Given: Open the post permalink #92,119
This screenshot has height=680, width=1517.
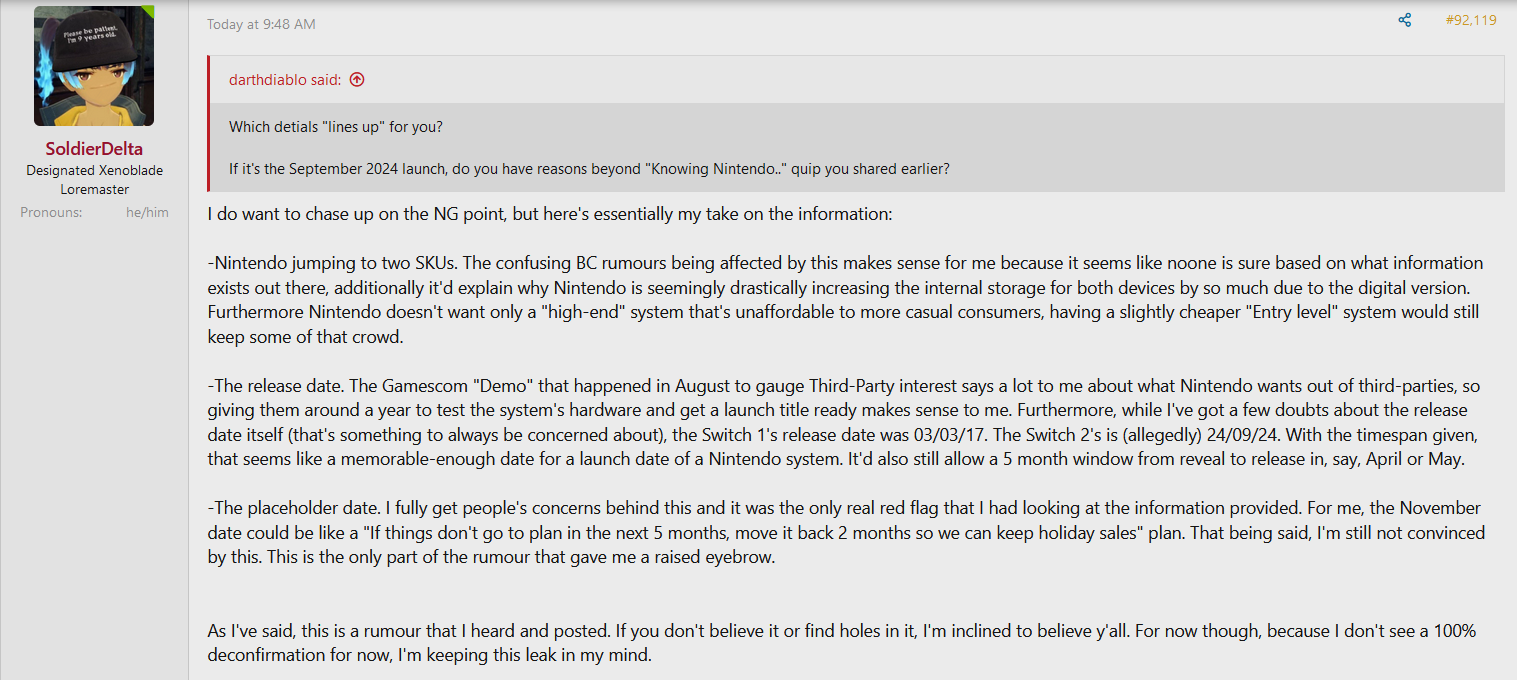Looking at the screenshot, I should coord(1471,20).
